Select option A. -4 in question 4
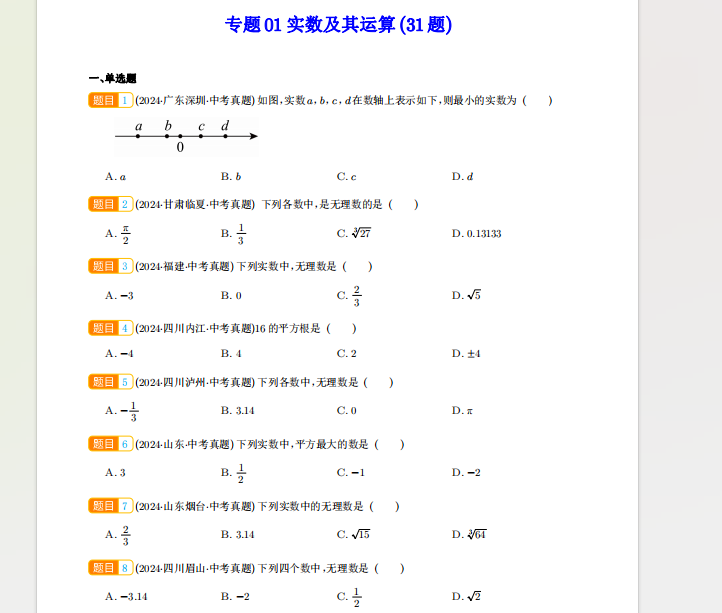The image size is (722, 613). click(119, 354)
